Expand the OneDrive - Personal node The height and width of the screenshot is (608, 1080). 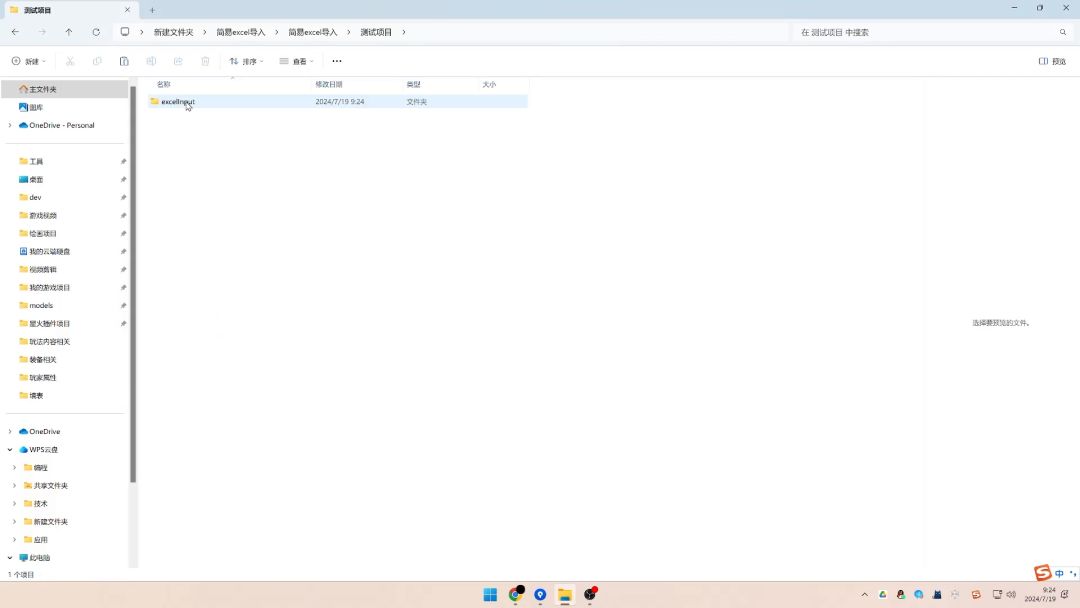pos(10,125)
